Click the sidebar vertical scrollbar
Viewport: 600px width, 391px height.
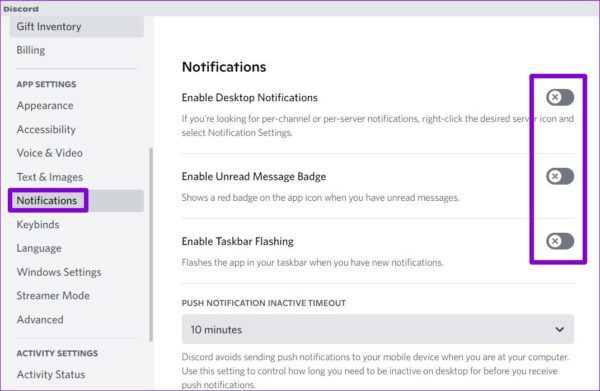pos(151,245)
